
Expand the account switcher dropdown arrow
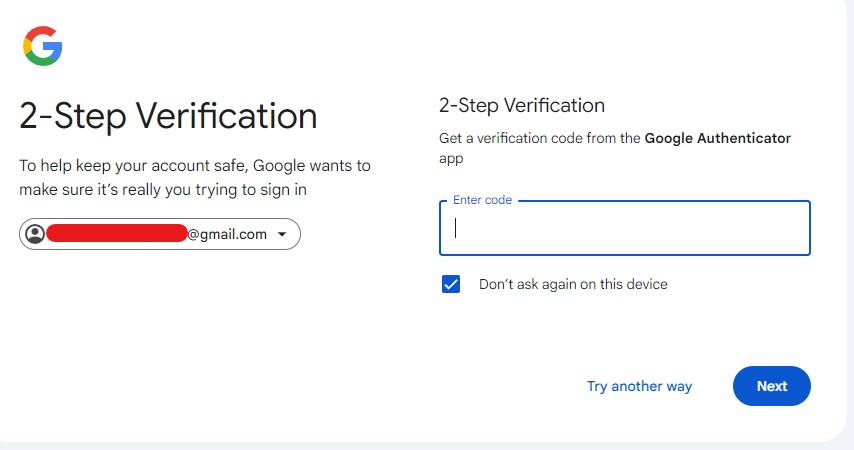282,235
